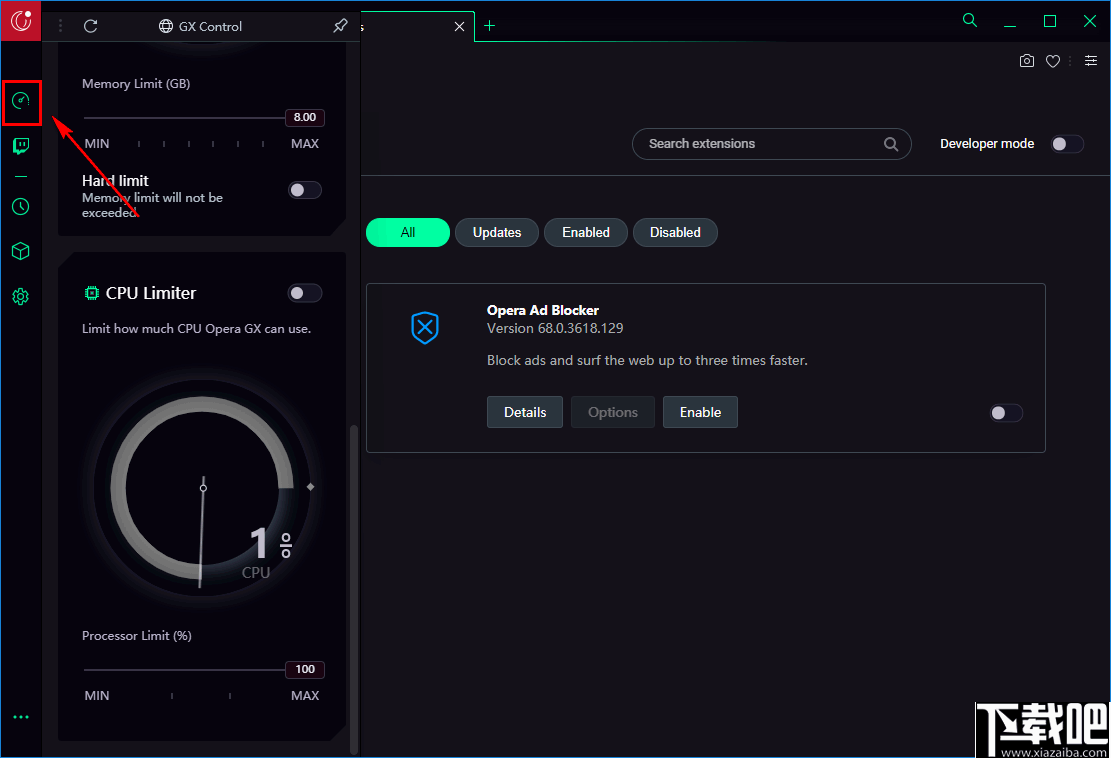Select the Enabled filter tab
Screen dimensions: 1111x758
click(x=586, y=232)
